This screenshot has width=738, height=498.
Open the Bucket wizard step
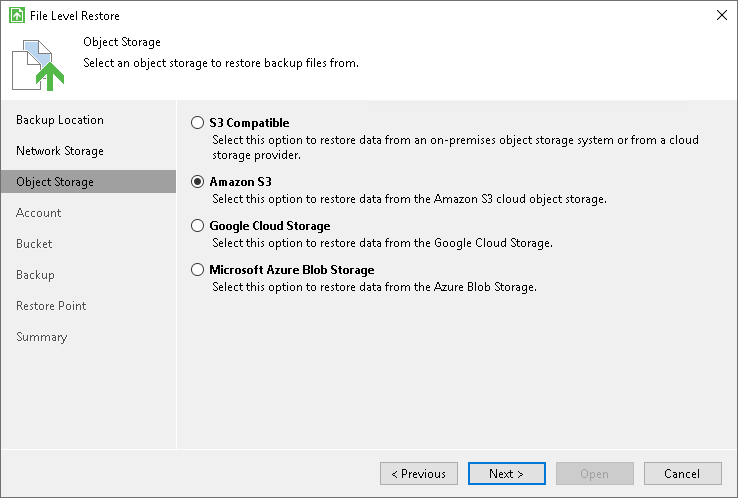(x=34, y=244)
